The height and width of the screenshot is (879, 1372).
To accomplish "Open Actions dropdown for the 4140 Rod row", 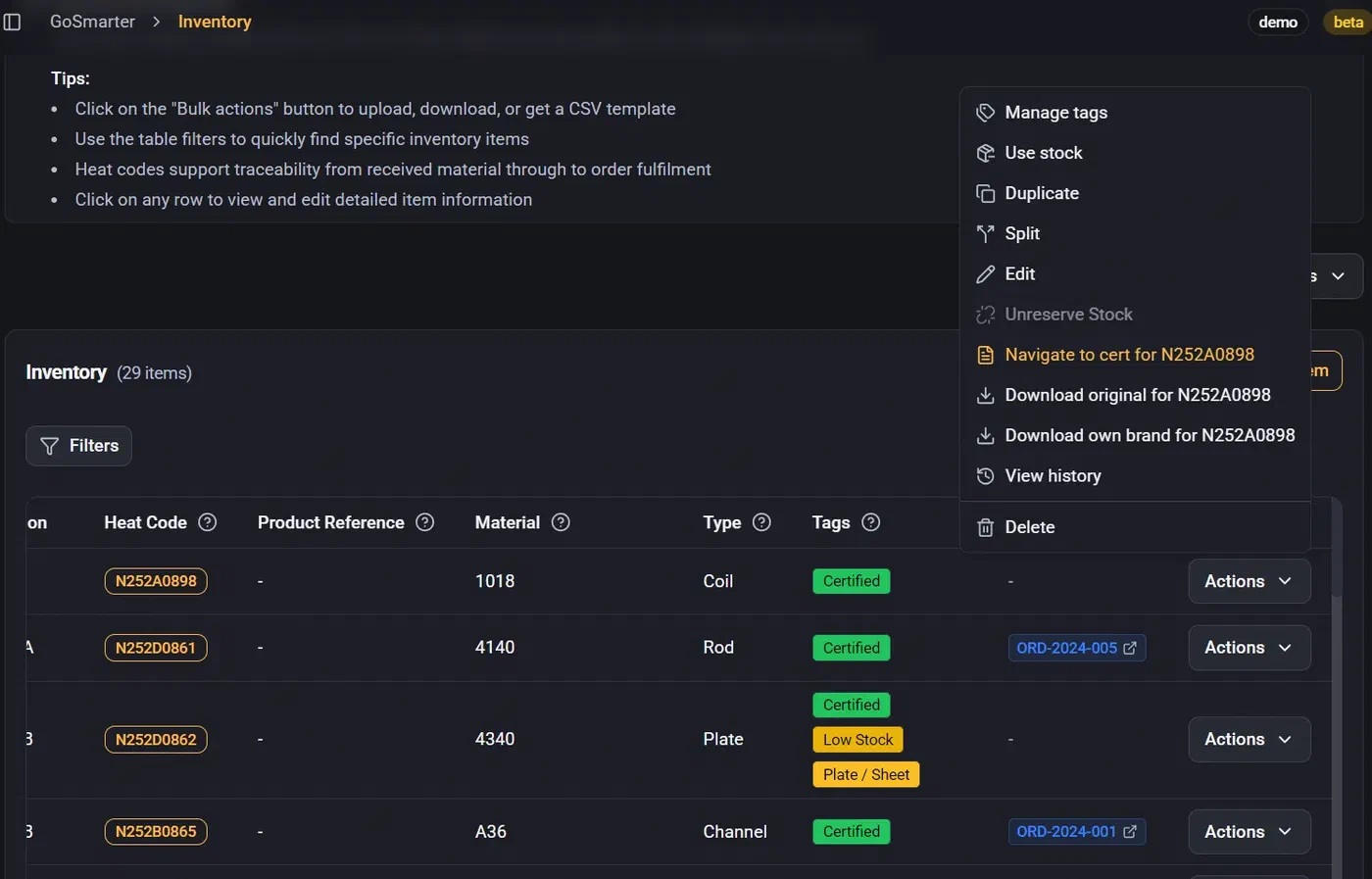I will 1249,648.
